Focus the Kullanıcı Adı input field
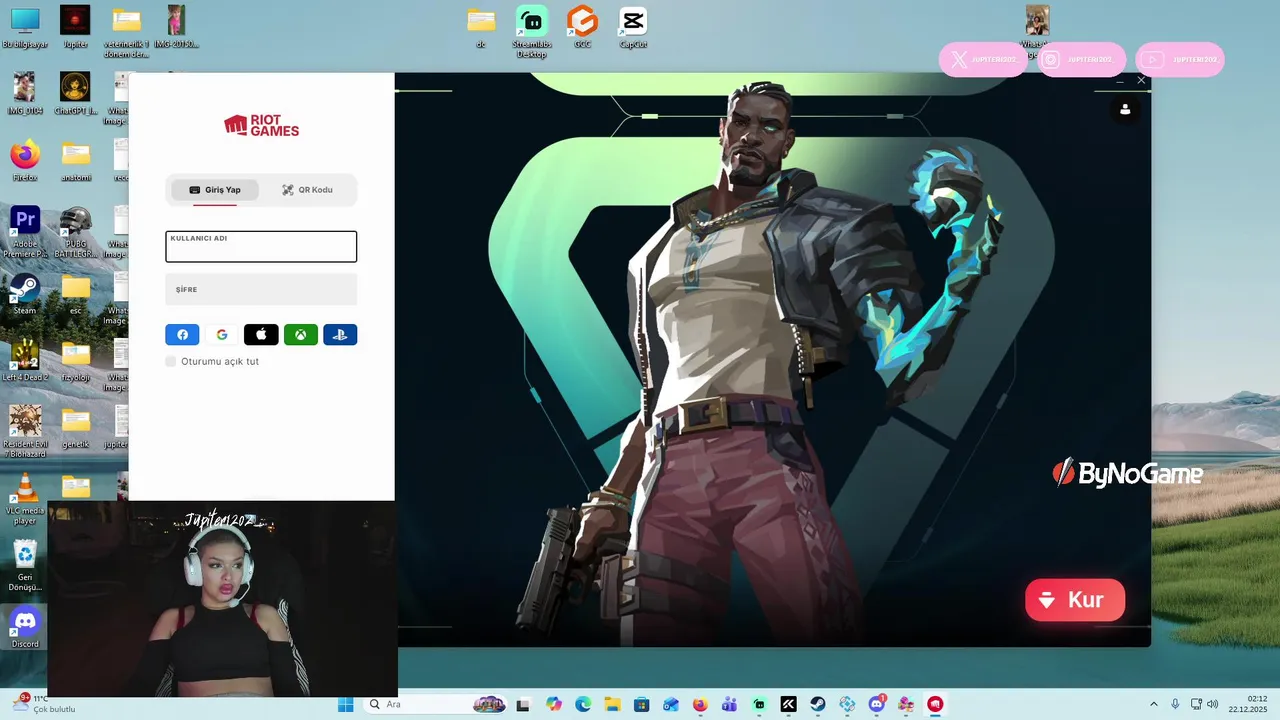 tap(261, 247)
